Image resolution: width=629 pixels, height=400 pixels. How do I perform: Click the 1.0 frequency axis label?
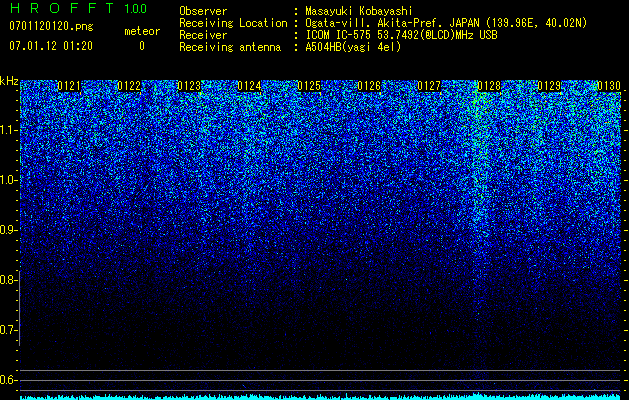click(x=8, y=180)
